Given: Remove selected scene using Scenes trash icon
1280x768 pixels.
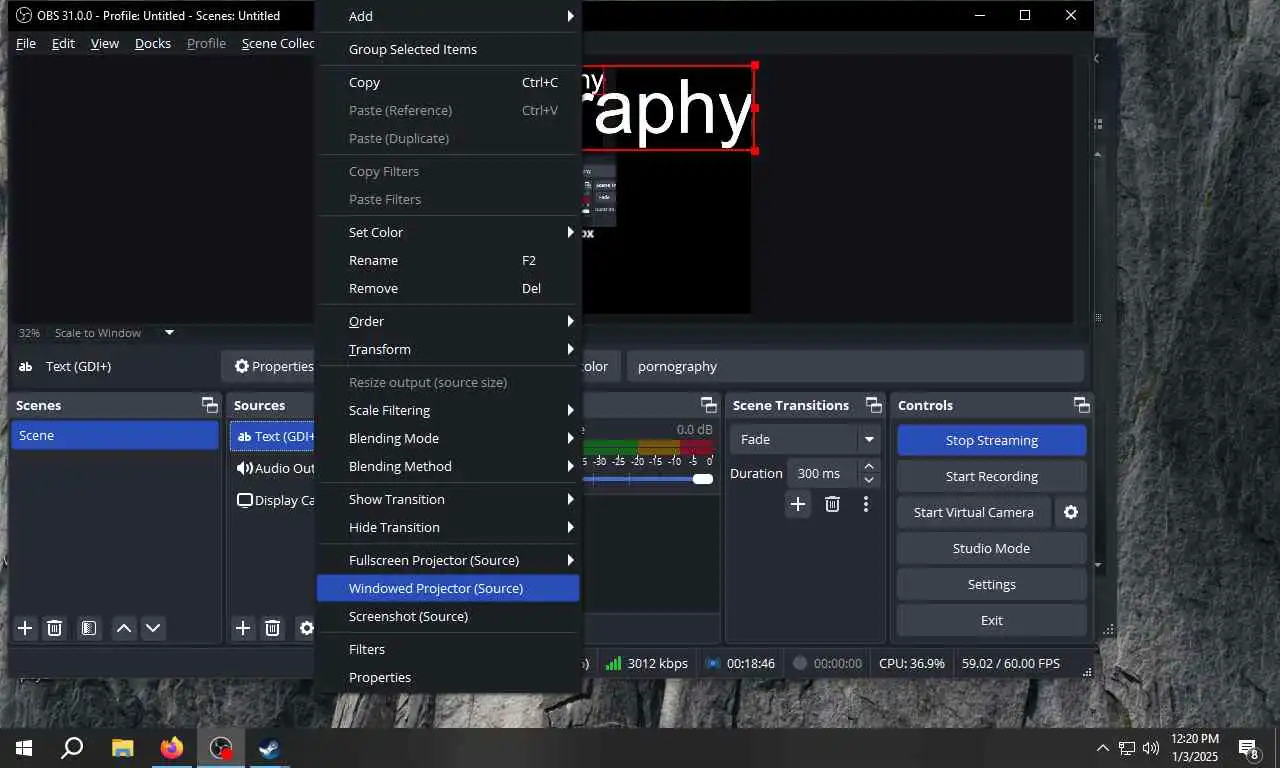Looking at the screenshot, I should pos(55,628).
